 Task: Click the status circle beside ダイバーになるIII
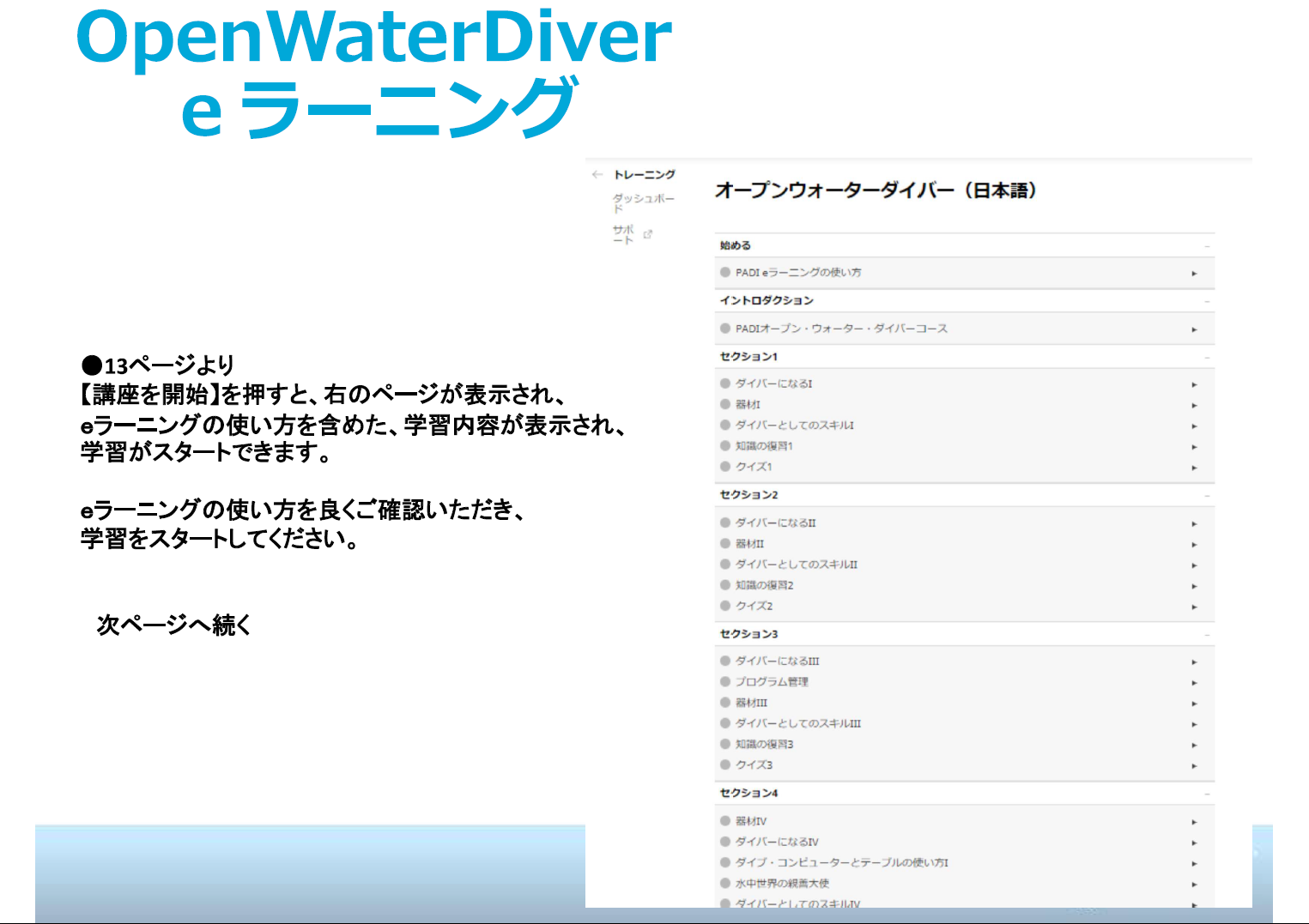point(725,661)
